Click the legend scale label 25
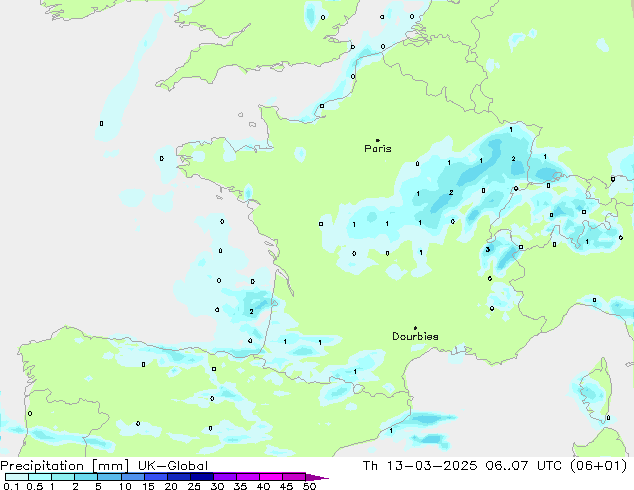 194,486
